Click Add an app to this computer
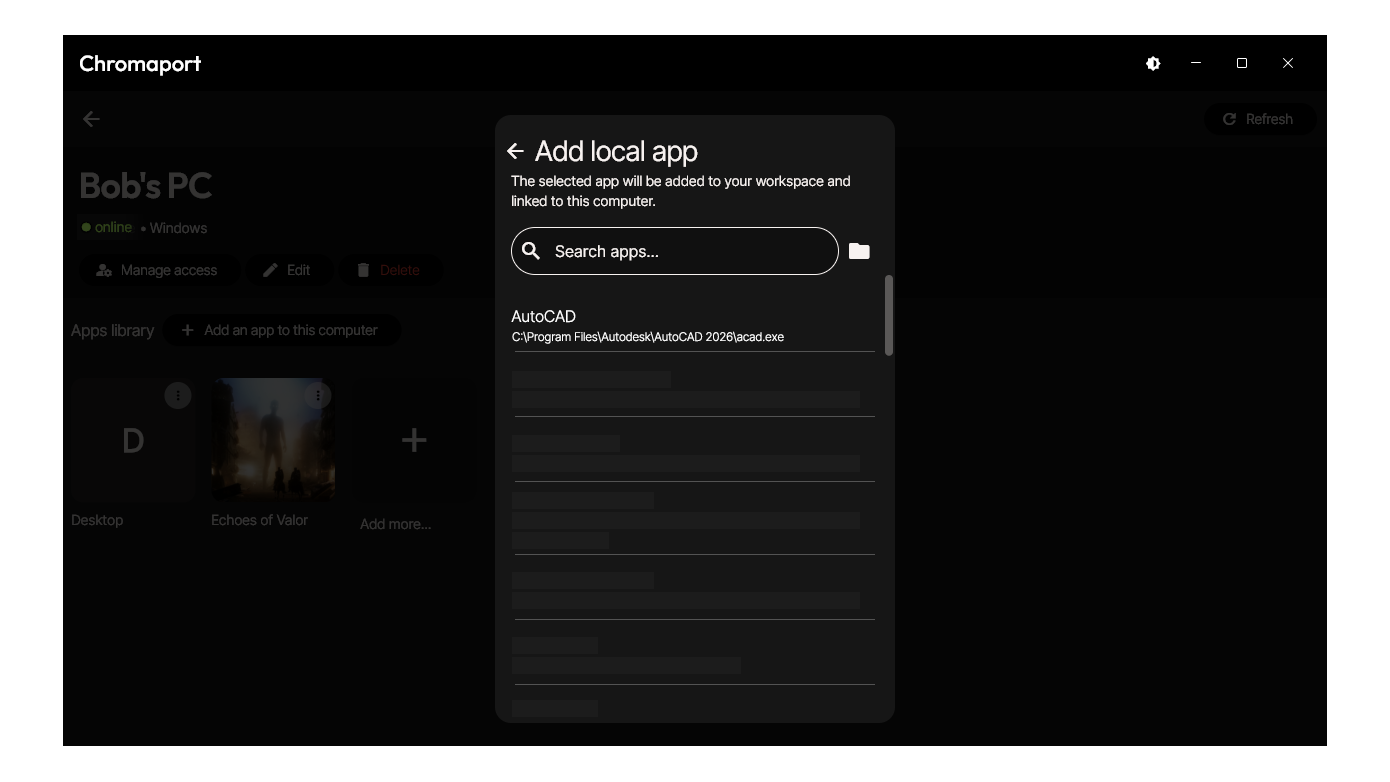The width and height of the screenshot is (1390, 782). coord(280,330)
